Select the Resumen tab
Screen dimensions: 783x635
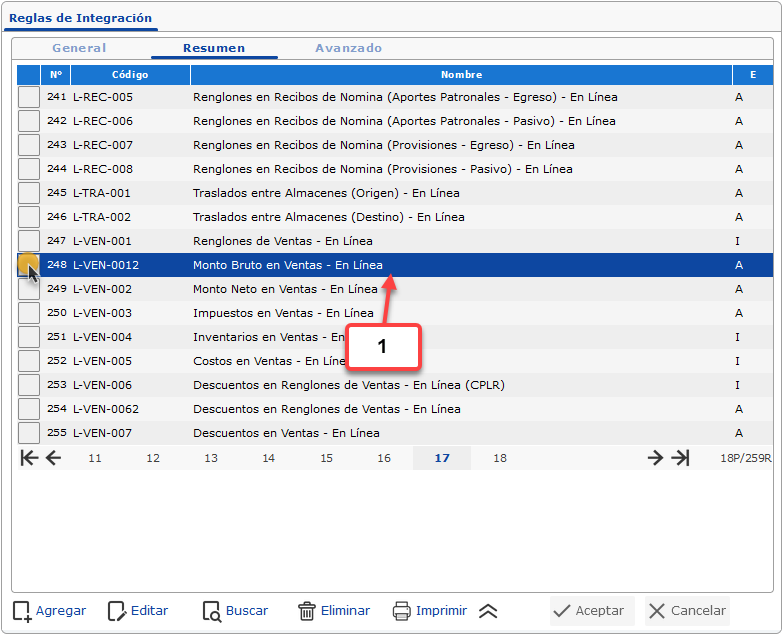tap(214, 48)
